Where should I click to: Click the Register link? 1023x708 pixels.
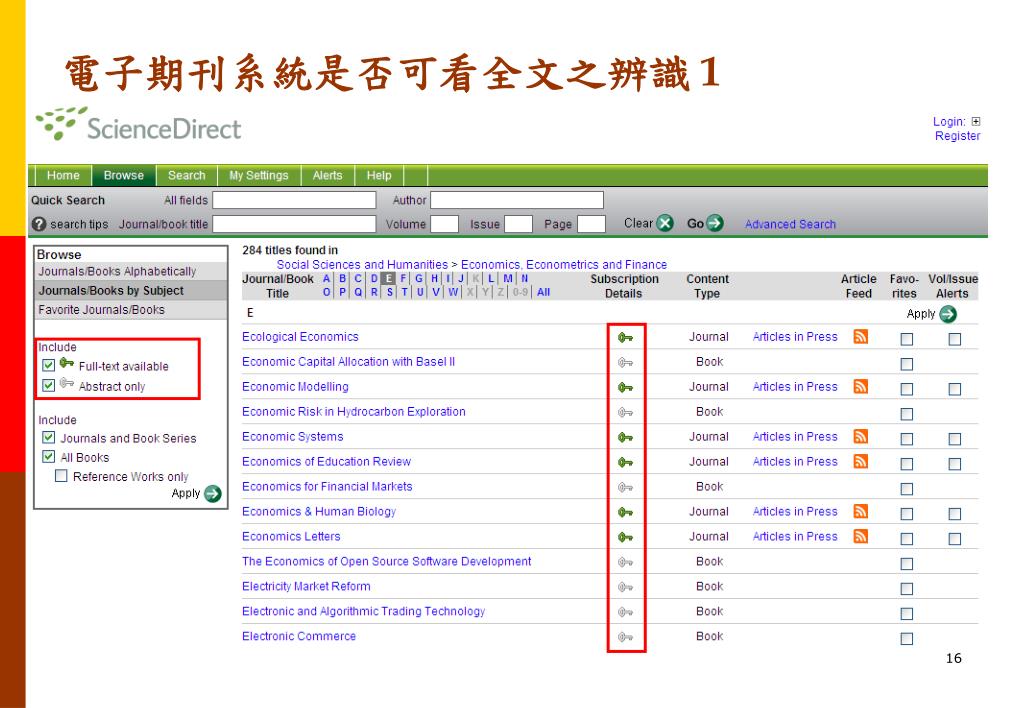coord(957,136)
